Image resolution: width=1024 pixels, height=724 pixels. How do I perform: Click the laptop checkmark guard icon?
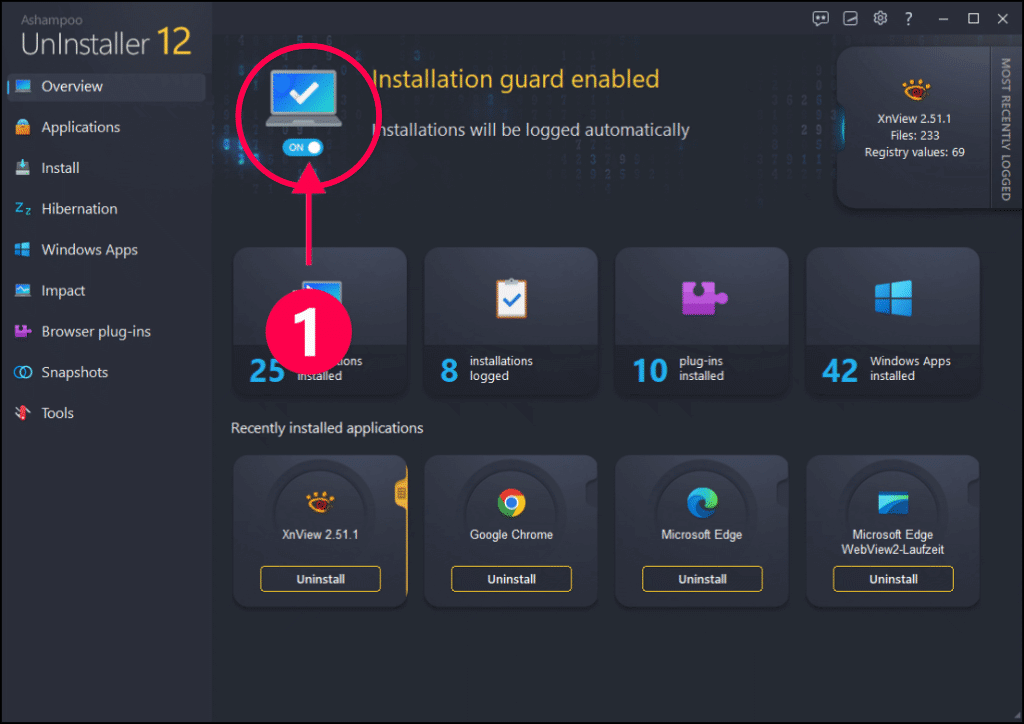tap(304, 98)
